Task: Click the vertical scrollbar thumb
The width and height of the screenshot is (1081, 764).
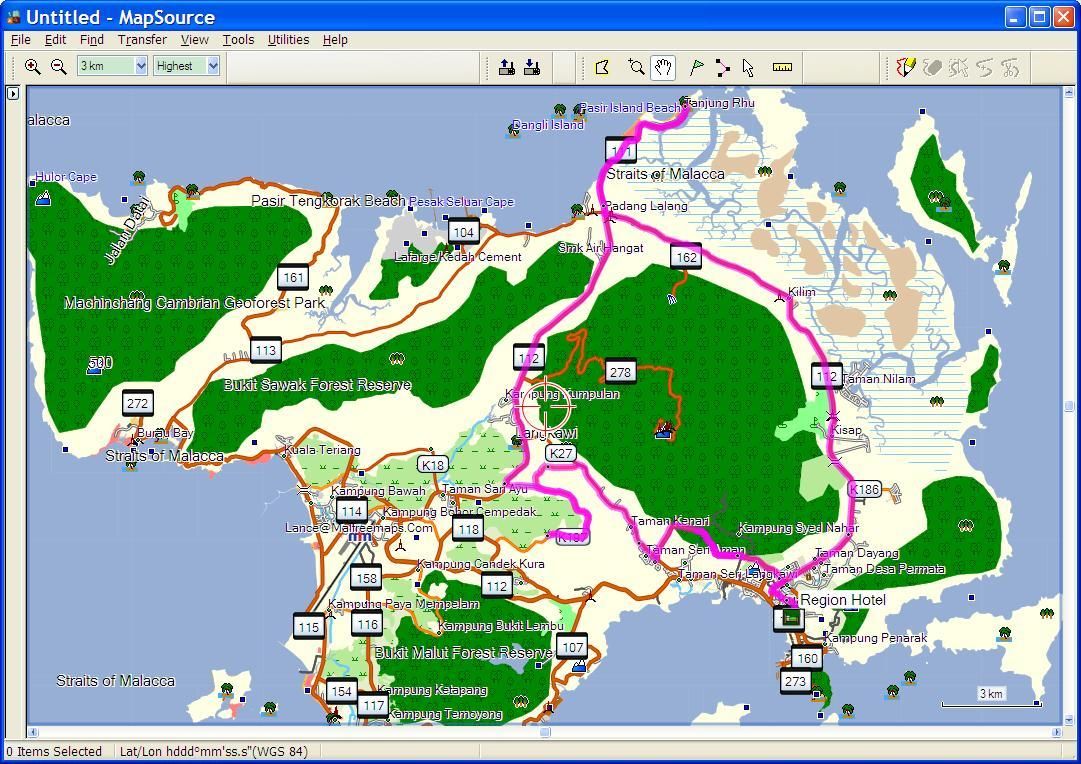Action: pyautogui.click(x=1069, y=406)
